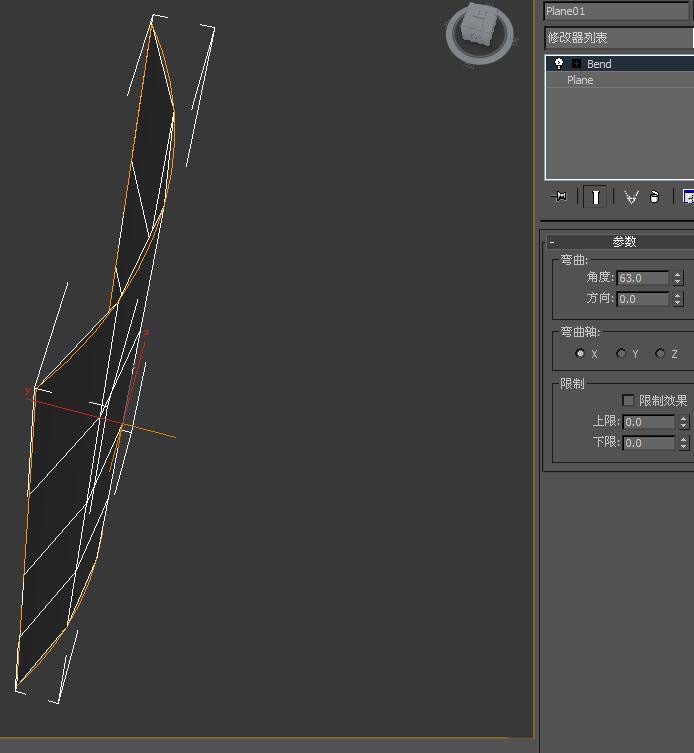
Task: Expand Bend modifier plus box
Action: [x=576, y=64]
